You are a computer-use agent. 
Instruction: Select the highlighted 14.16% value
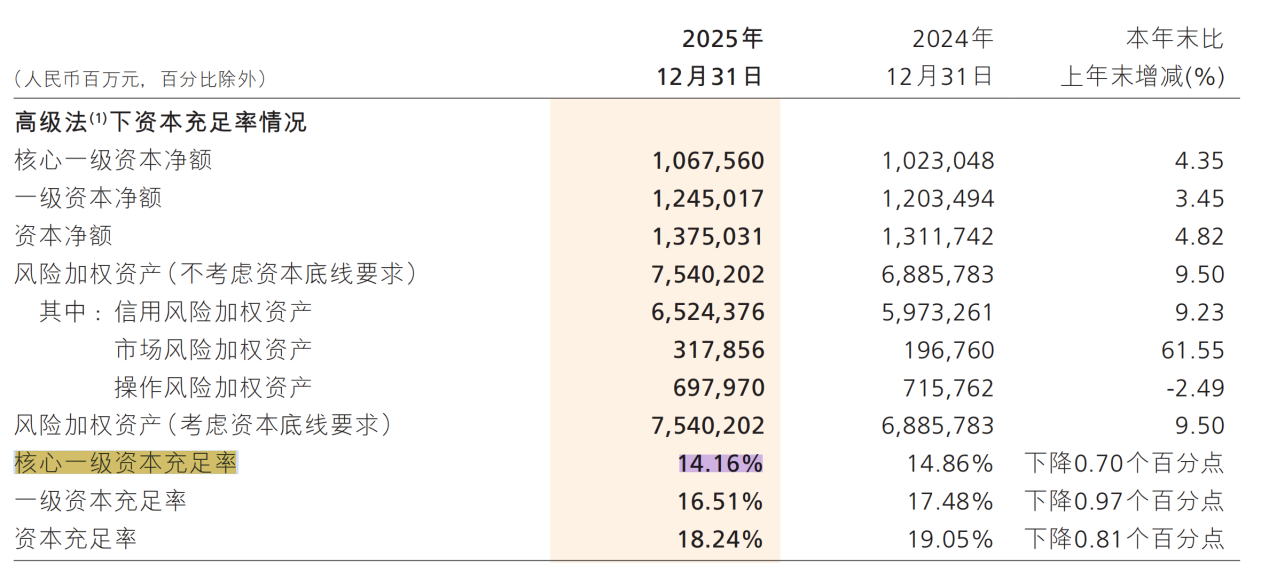coord(720,464)
